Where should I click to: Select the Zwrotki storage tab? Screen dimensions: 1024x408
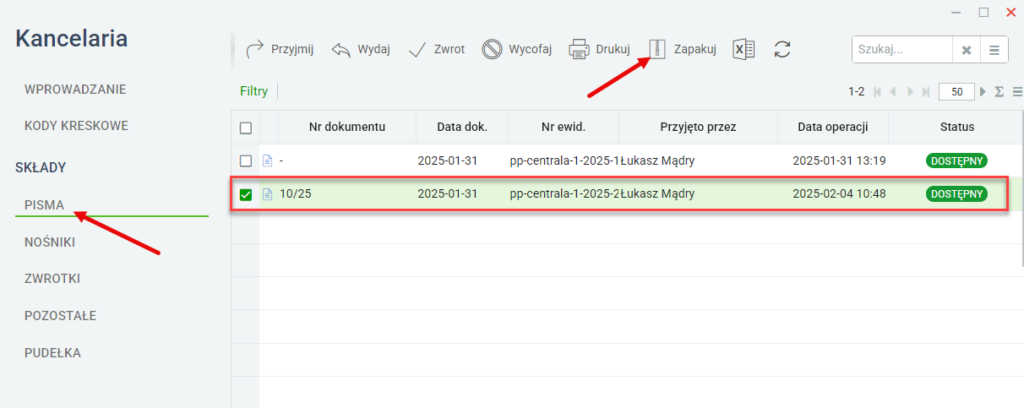[x=52, y=279]
